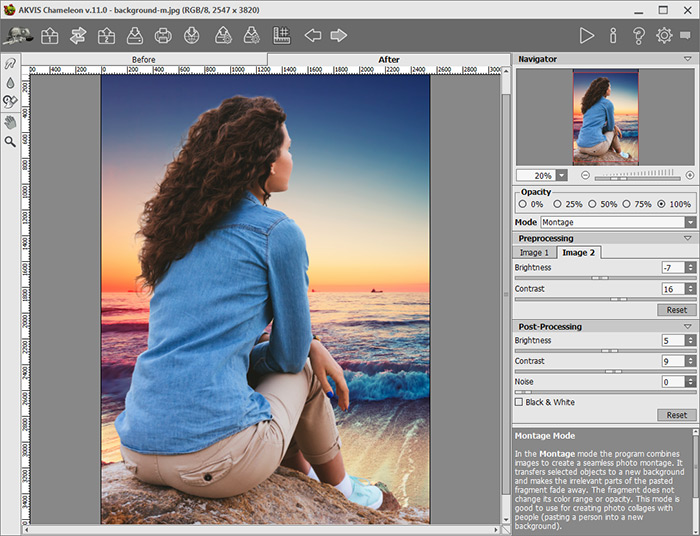Image resolution: width=700 pixels, height=536 pixels.
Task: Click the canvas horizontal scrollbar
Action: click(x=263, y=530)
